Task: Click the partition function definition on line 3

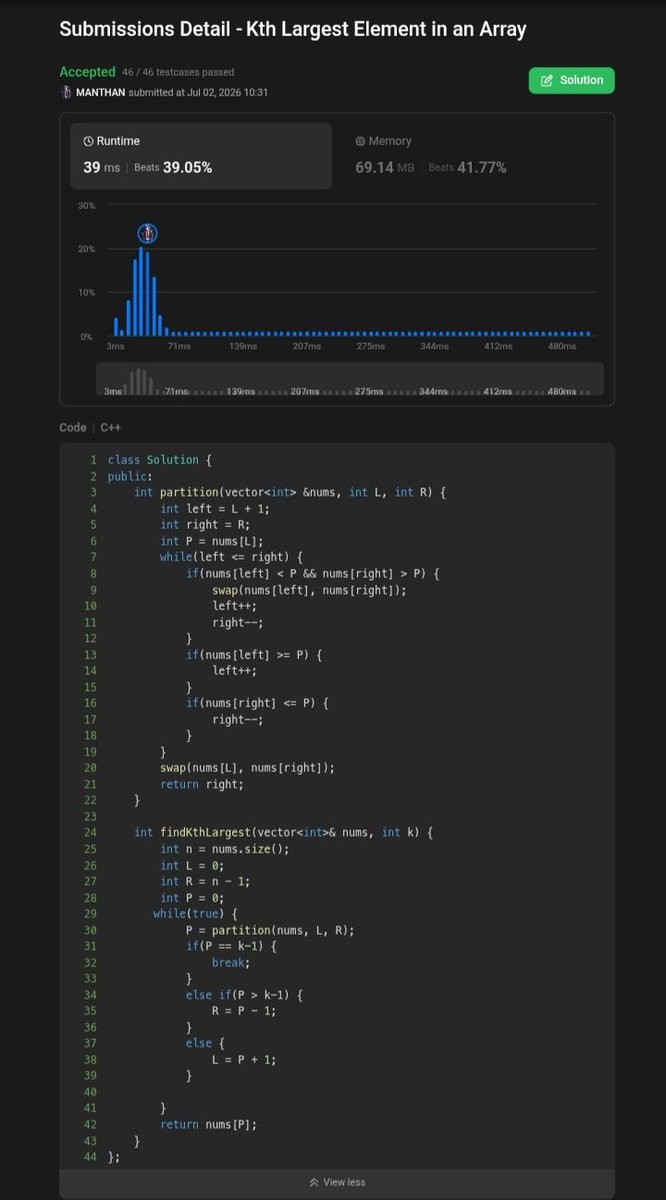Action: tap(289, 492)
